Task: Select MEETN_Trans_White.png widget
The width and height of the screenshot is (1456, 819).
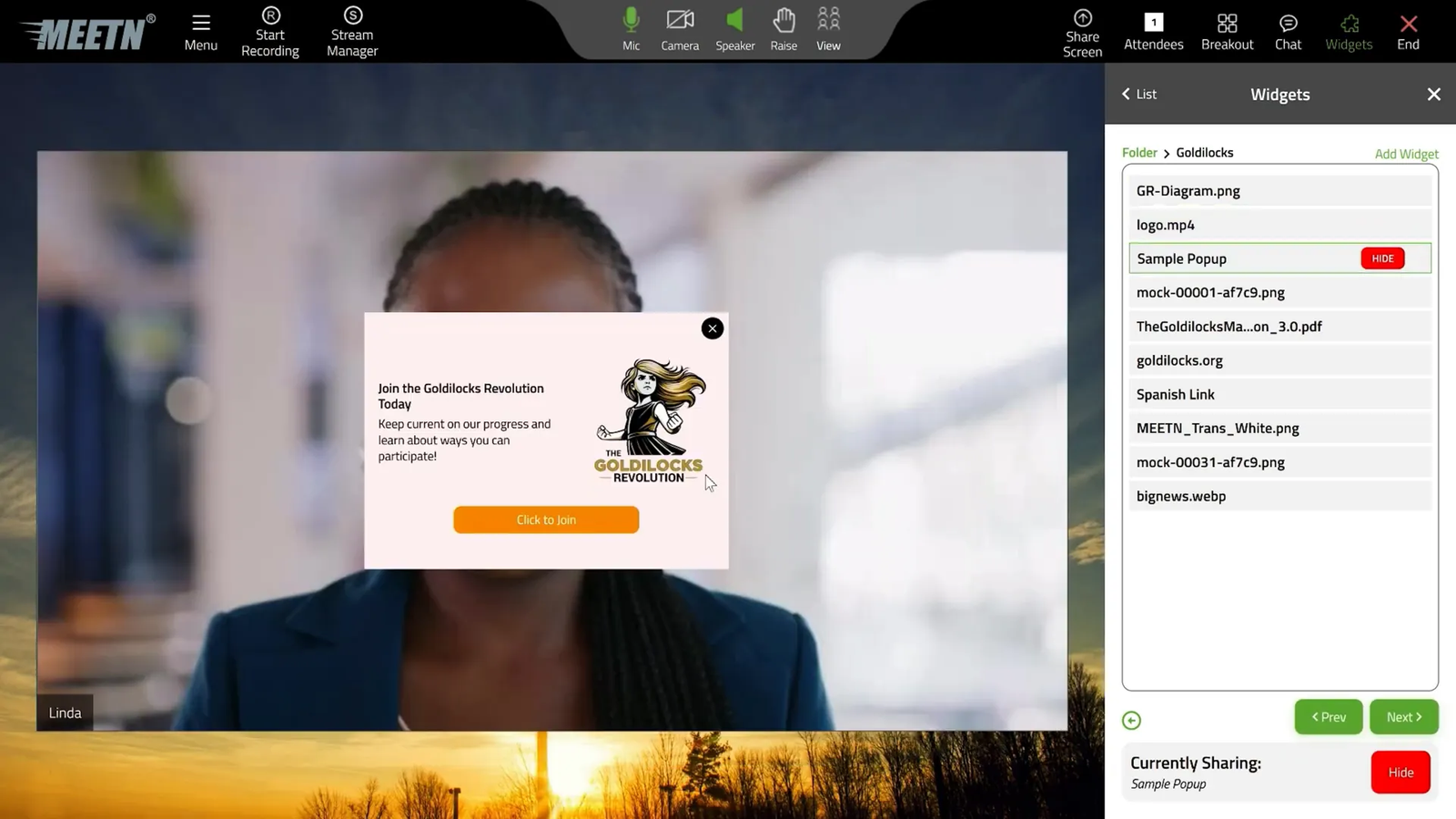Action: (1279, 428)
